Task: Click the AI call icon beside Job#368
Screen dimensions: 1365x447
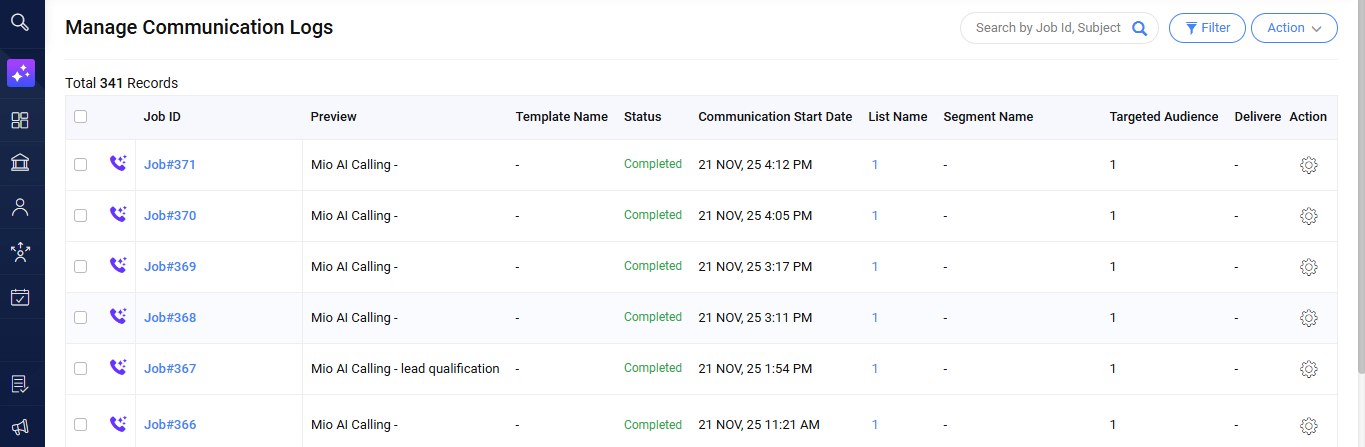Action: point(118,317)
